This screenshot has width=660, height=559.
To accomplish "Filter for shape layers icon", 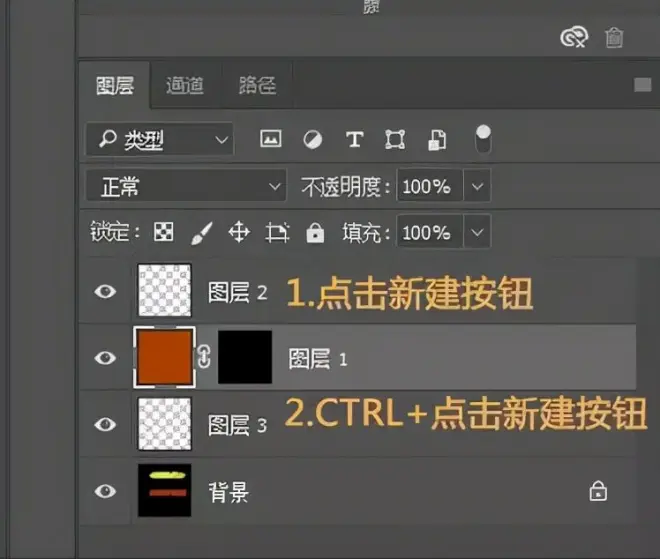I will (x=395, y=139).
